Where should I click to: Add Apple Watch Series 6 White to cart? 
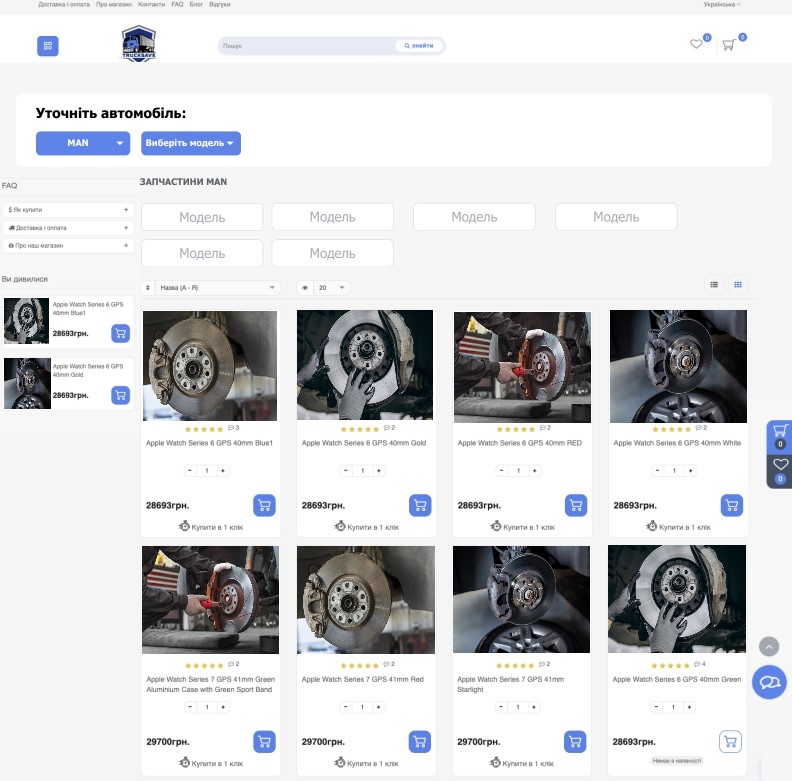732,505
